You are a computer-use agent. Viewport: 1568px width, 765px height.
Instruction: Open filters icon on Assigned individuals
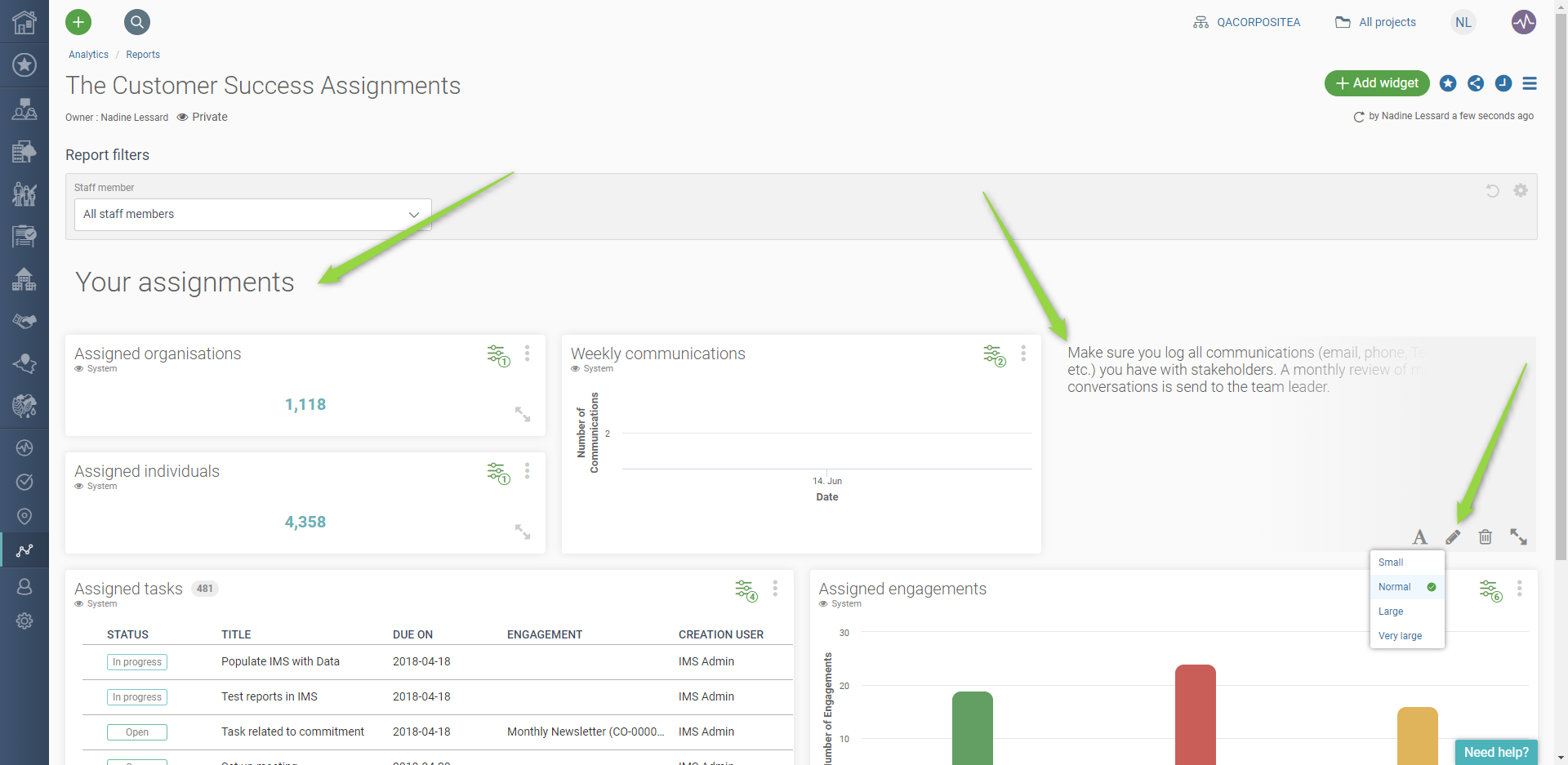pos(498,473)
